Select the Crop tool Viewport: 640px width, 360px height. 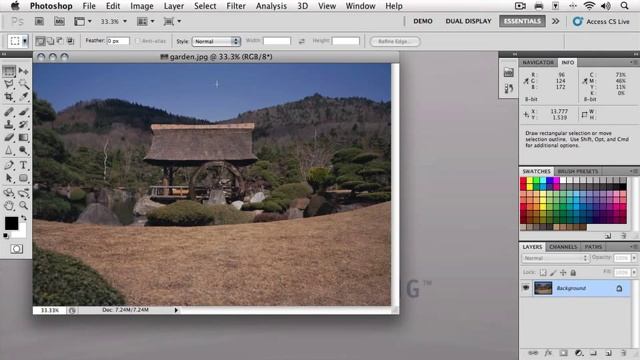point(9,97)
